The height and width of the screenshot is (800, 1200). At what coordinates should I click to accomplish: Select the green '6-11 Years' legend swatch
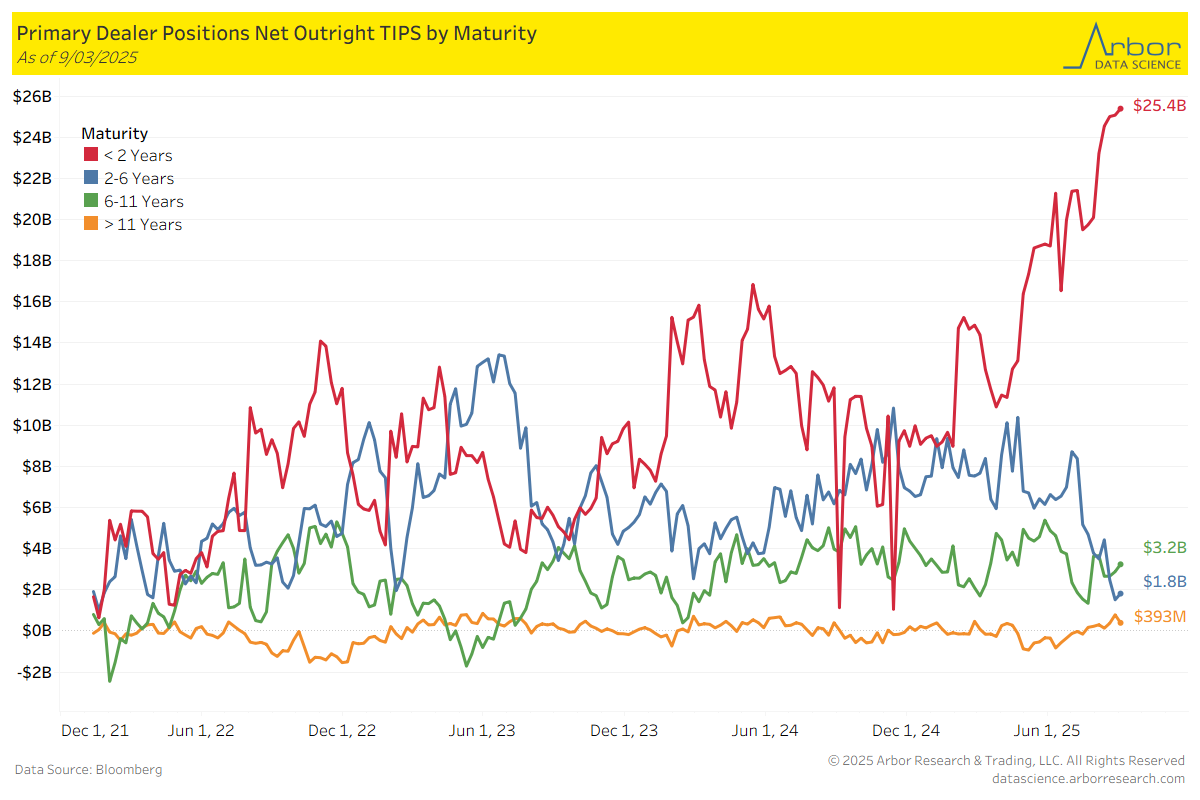click(90, 201)
